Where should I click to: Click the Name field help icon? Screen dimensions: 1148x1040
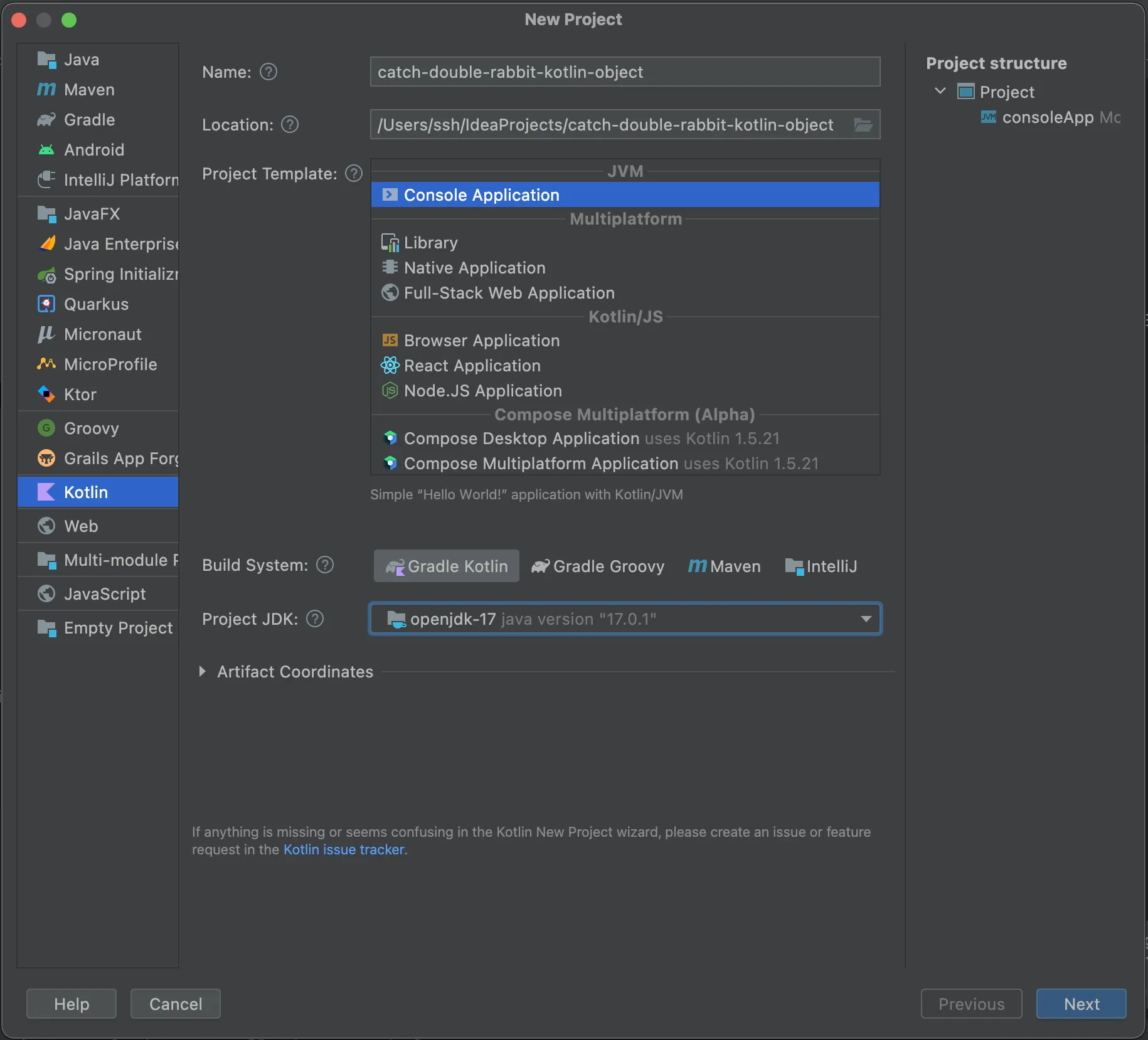coord(268,72)
